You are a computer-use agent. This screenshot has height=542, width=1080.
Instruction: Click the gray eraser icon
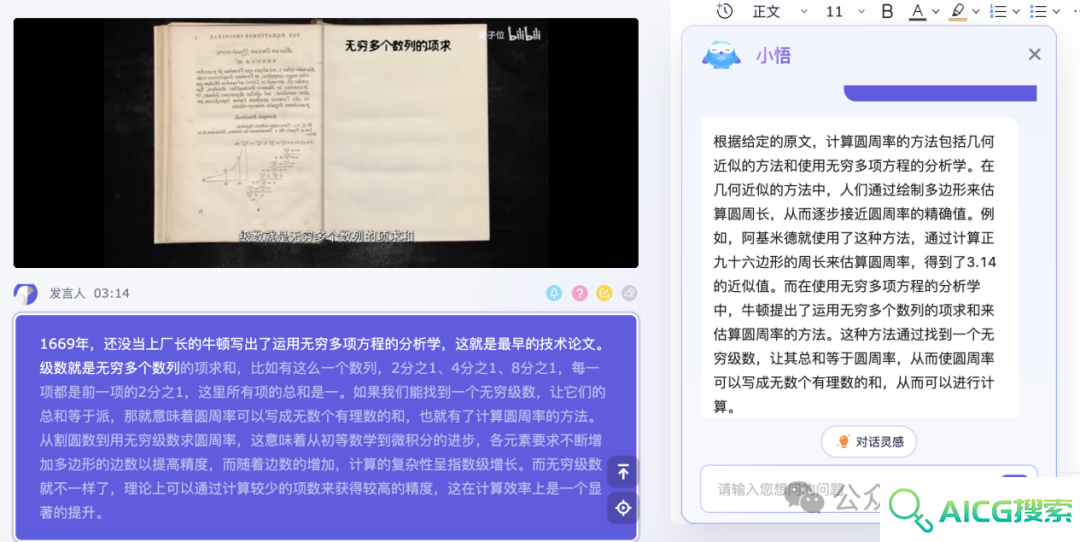pos(629,293)
